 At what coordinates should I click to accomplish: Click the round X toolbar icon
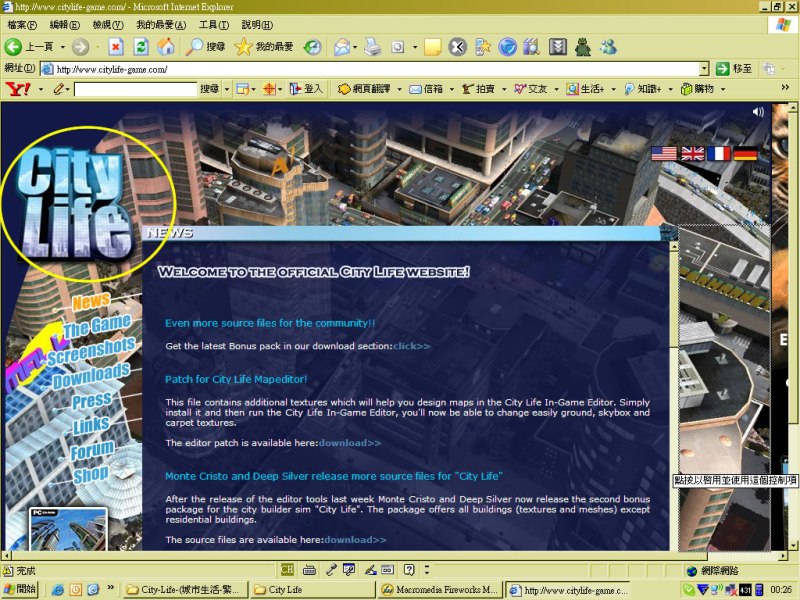click(x=458, y=47)
